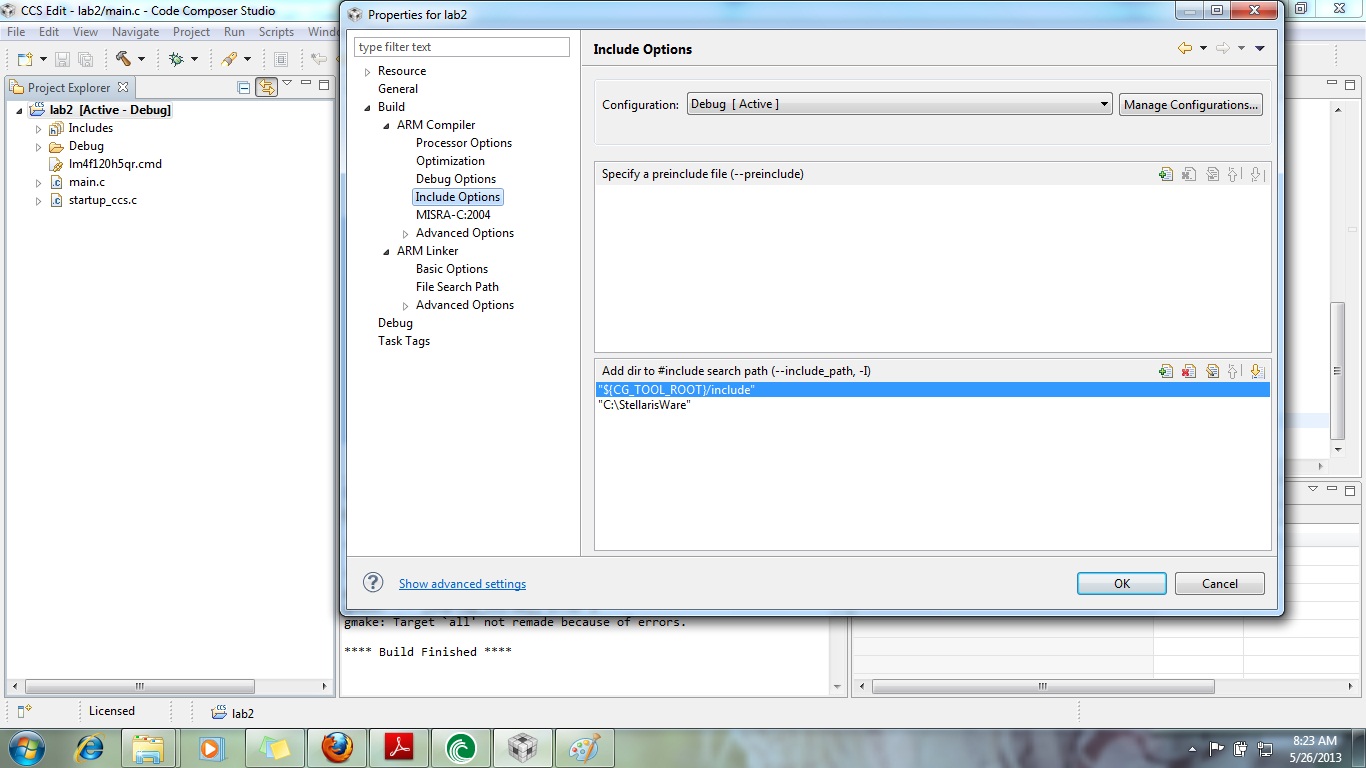Click the Save toolbar icon
This screenshot has height=768, width=1366.
tap(62, 59)
